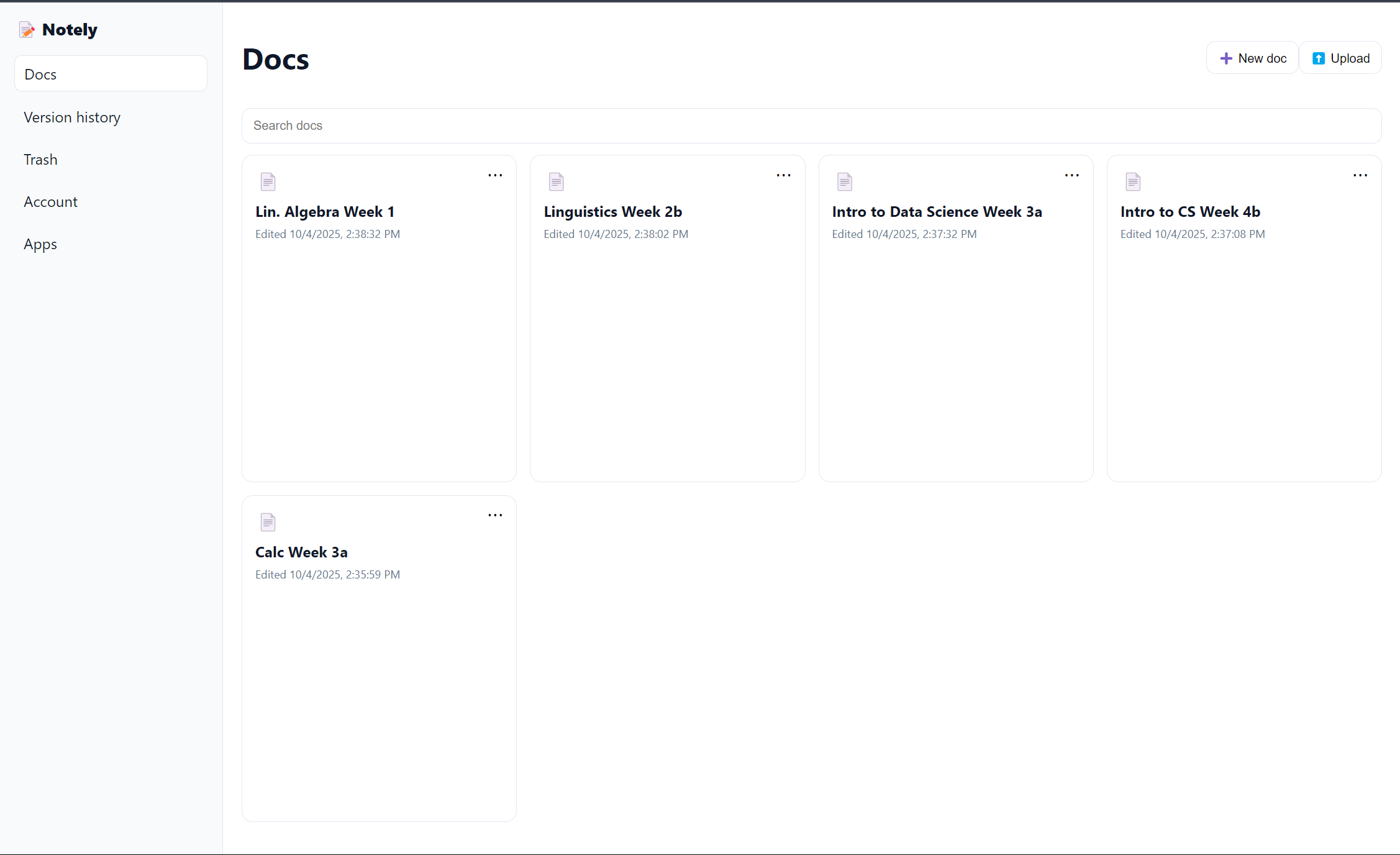This screenshot has width=1400, height=855.
Task: Expand more options for Intro to Data Science
Action: (1071, 175)
